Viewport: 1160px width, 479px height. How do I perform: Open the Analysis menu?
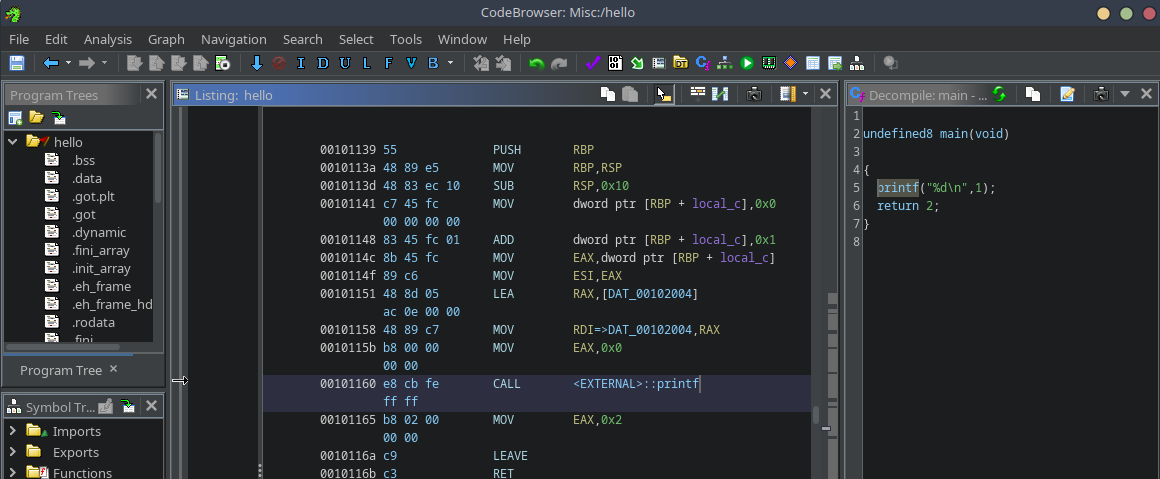pyautogui.click(x=108, y=39)
